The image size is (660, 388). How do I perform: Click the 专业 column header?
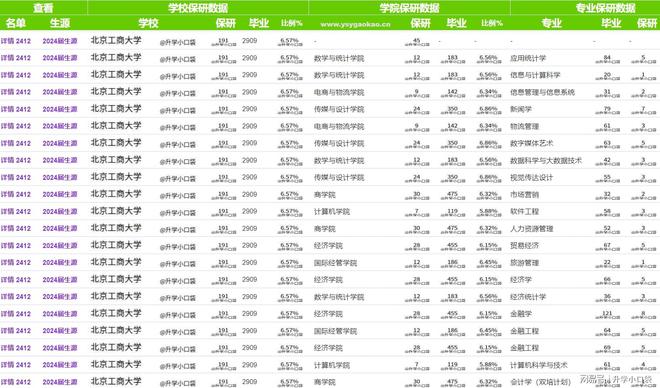pyautogui.click(x=551, y=23)
